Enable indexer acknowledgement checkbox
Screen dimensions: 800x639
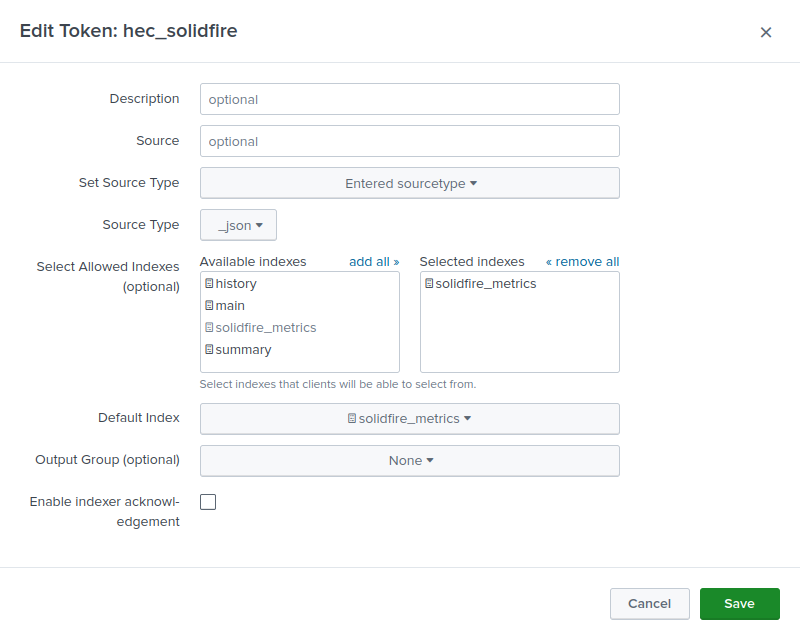208,502
